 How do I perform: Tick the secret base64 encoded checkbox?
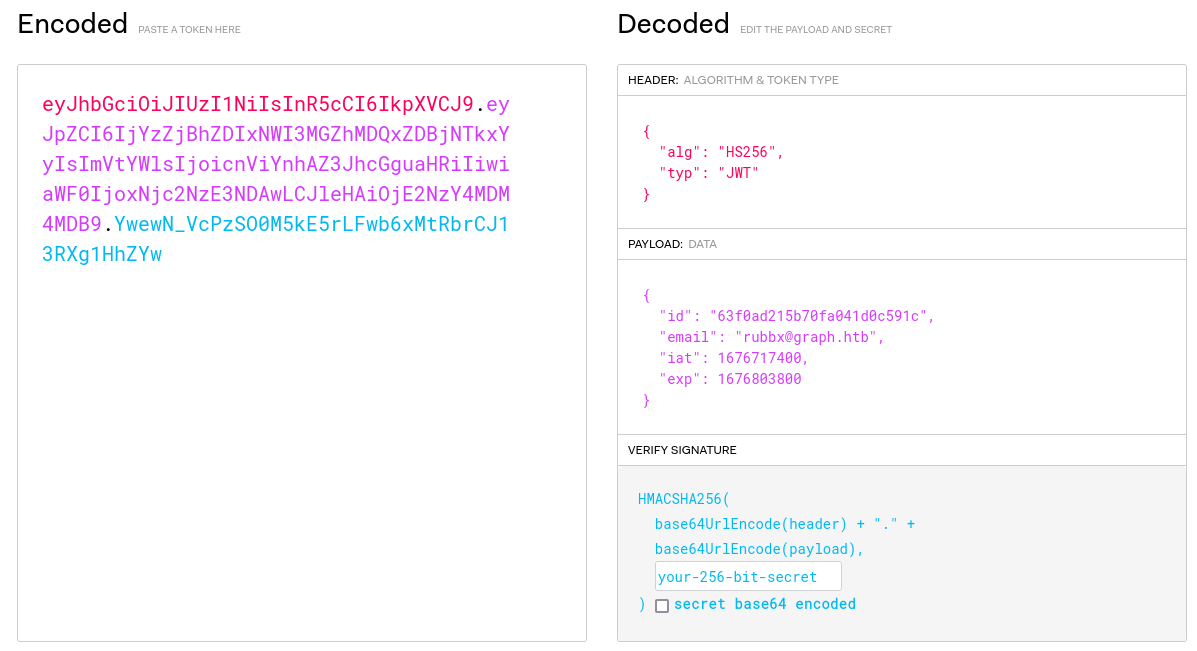coord(662,605)
